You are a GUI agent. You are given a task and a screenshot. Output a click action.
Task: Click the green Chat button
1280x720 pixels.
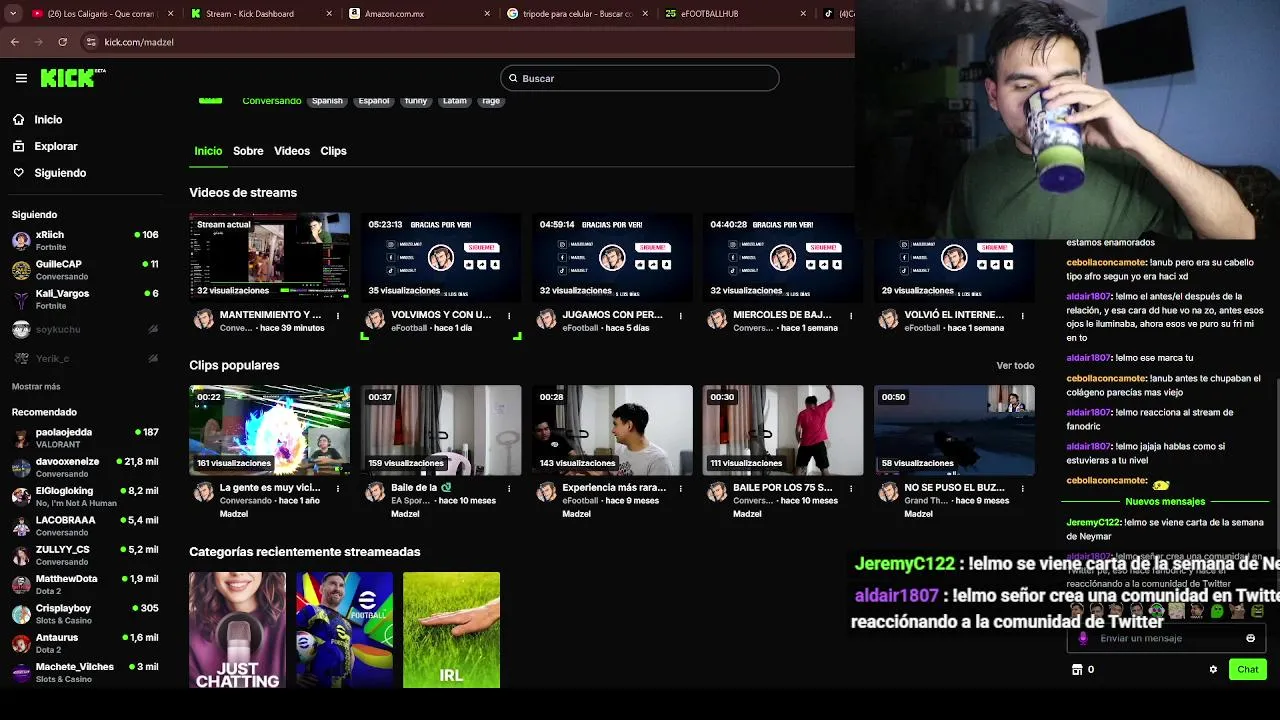(x=1248, y=670)
